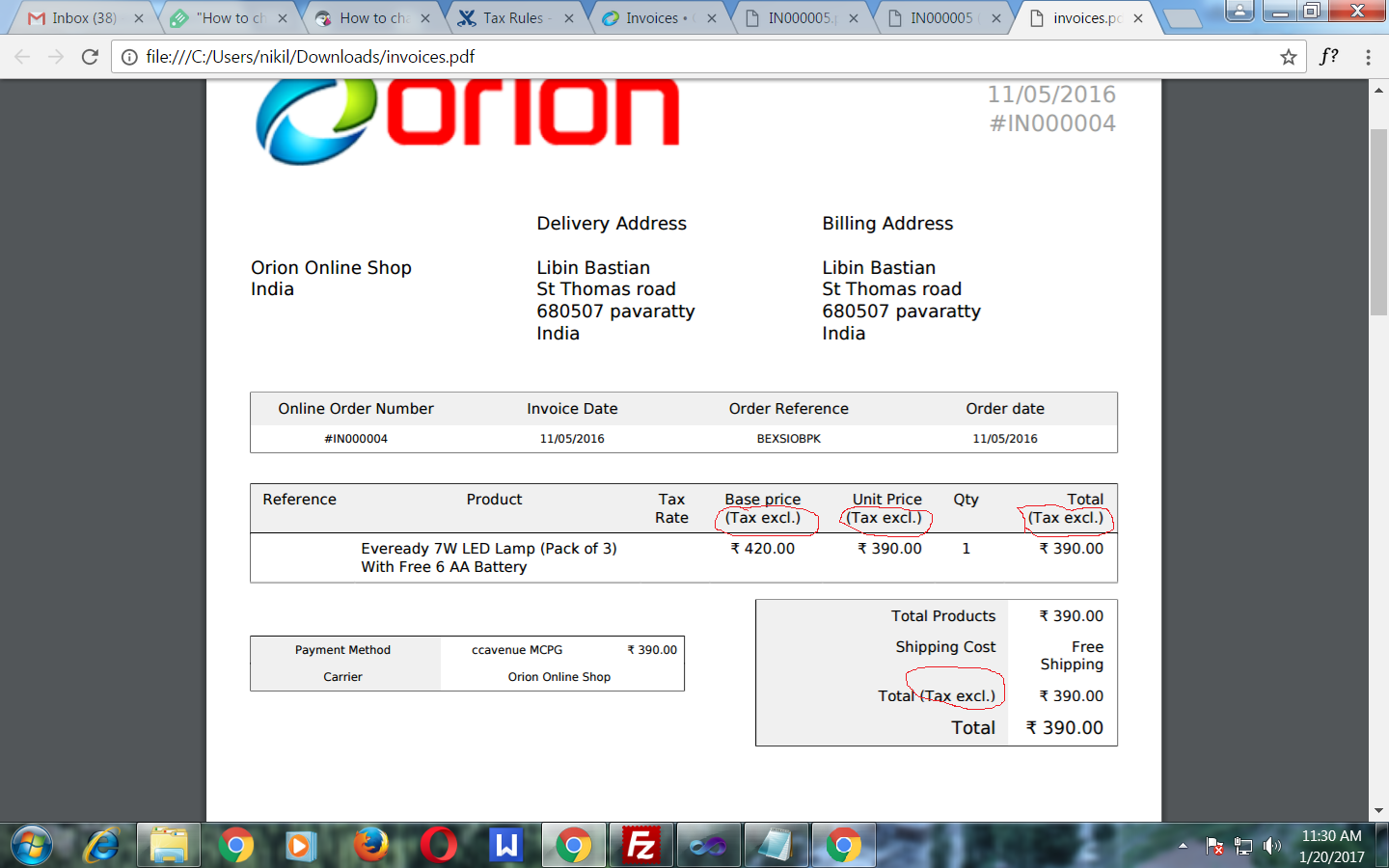
Task: Open the clock showing 11:30 AM
Action: click(x=1331, y=846)
